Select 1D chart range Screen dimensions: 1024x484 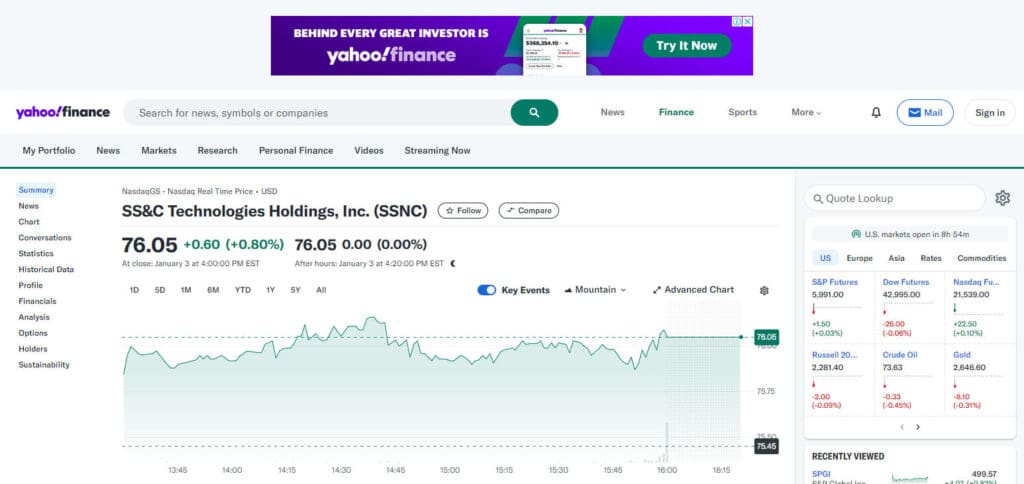click(x=135, y=290)
